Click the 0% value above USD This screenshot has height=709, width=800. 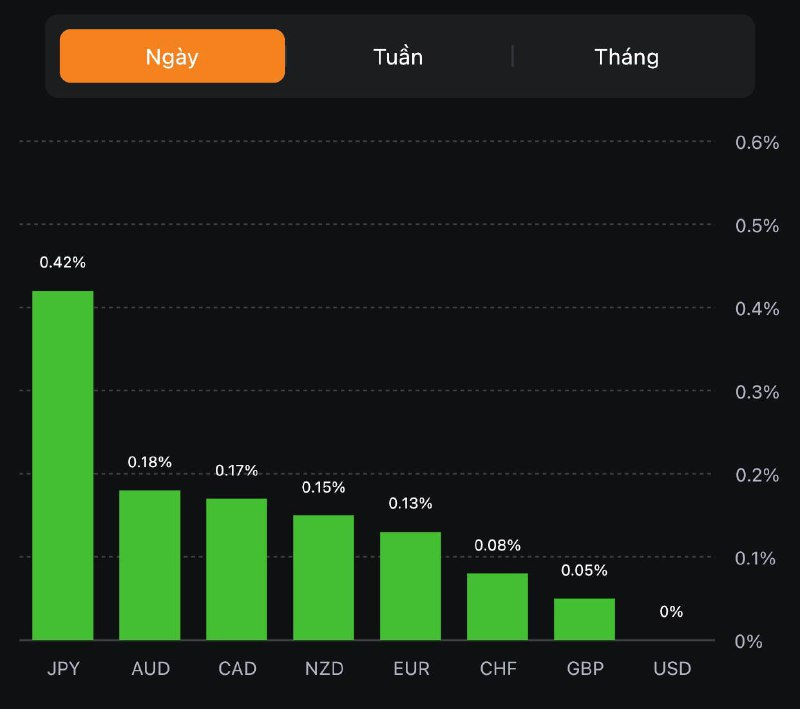click(671, 611)
